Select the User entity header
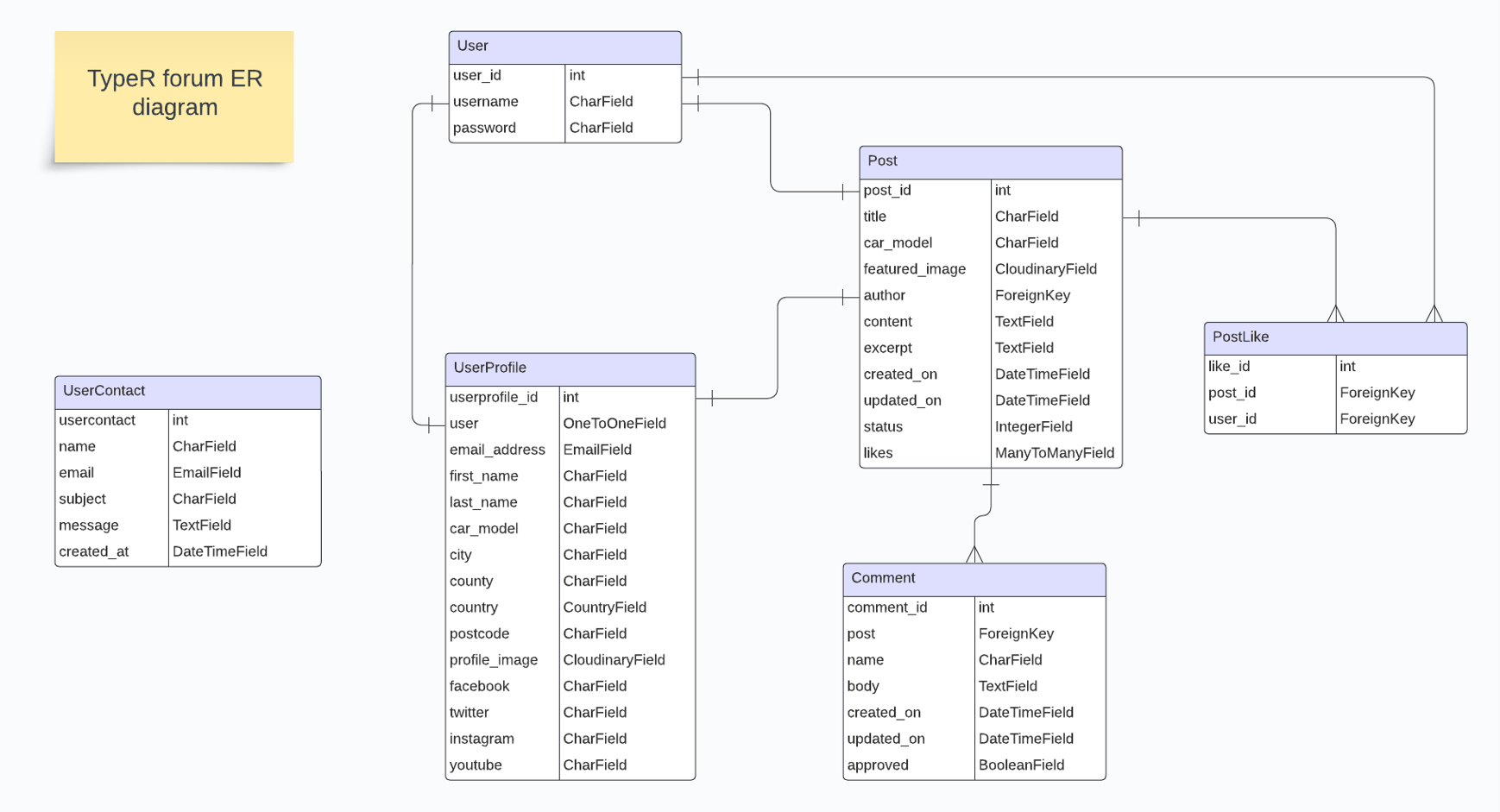The image size is (1500, 812). (564, 47)
